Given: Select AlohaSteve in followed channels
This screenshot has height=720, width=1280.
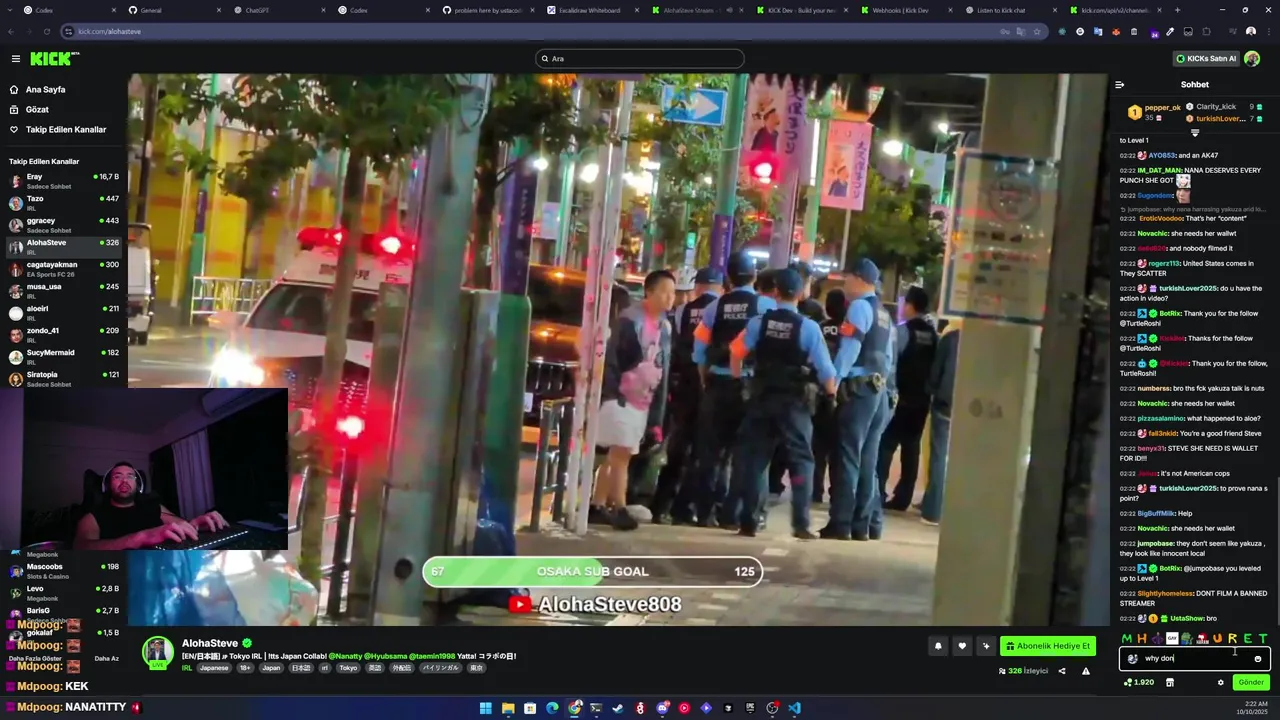Looking at the screenshot, I should click(x=64, y=247).
